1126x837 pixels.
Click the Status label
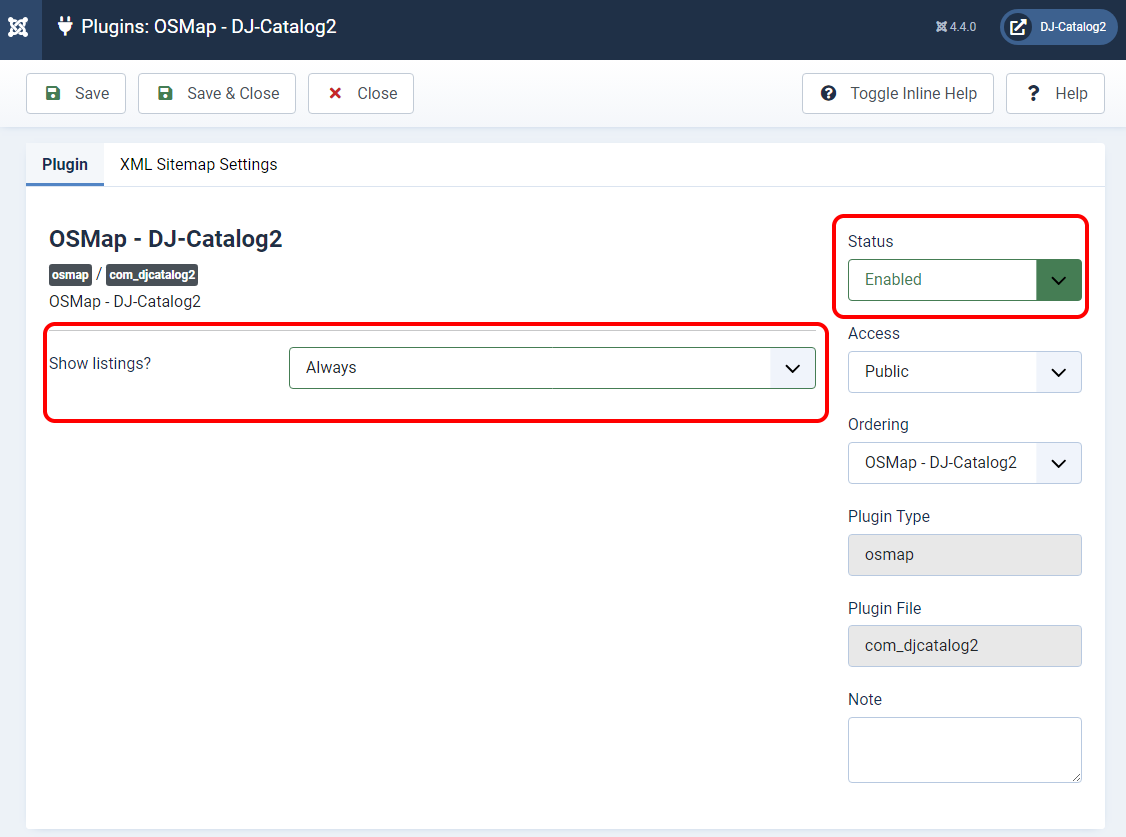pyautogui.click(x=870, y=241)
